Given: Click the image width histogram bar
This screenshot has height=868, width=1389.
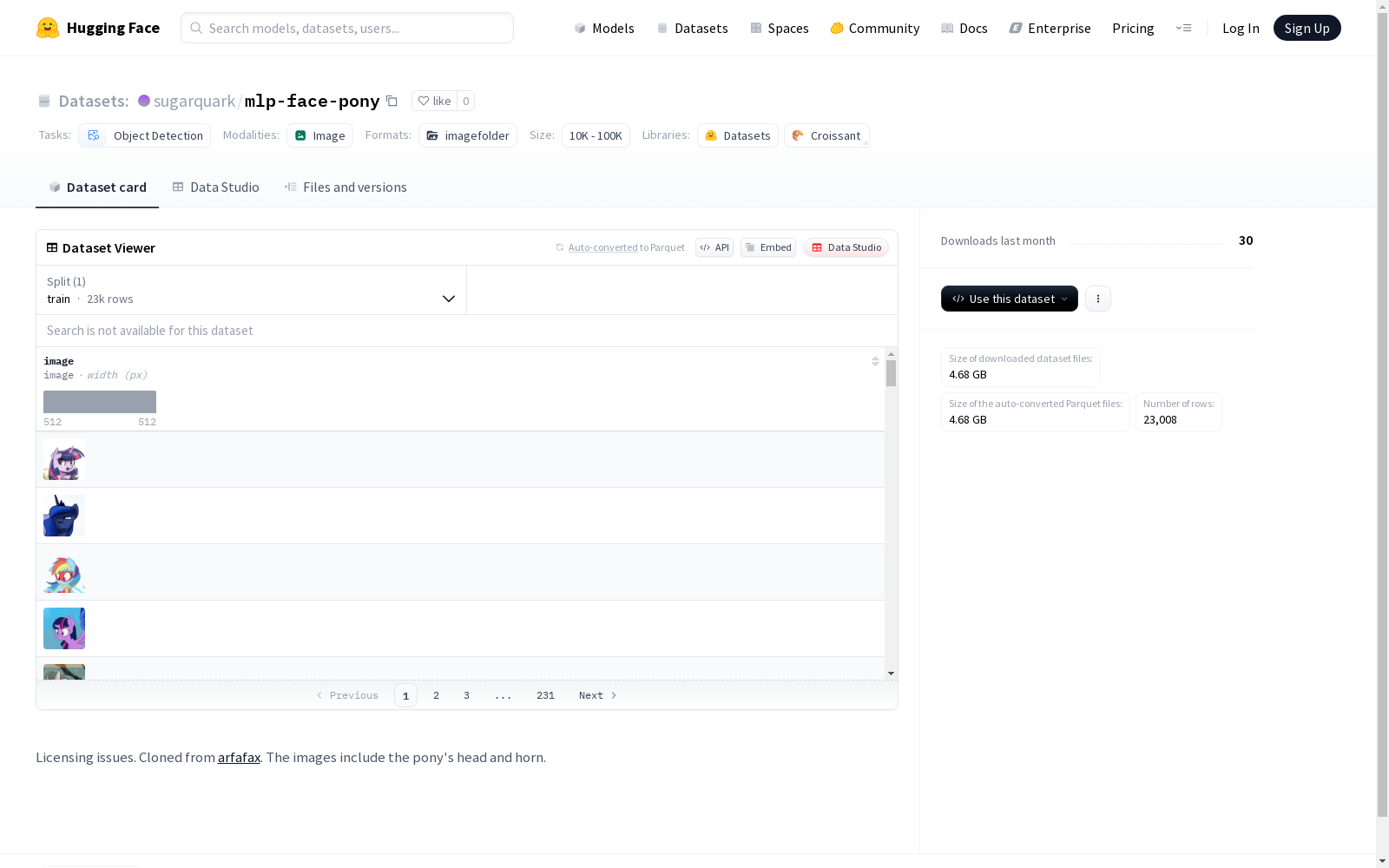Looking at the screenshot, I should tap(100, 402).
